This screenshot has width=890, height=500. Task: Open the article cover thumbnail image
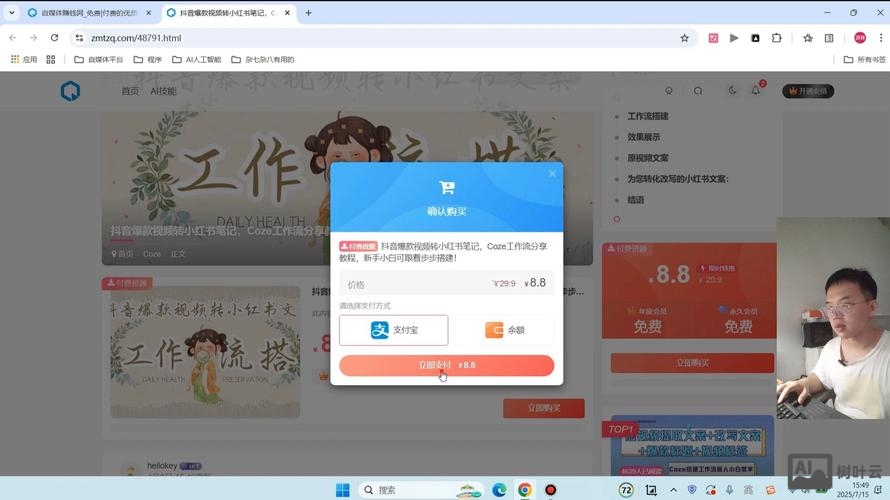(205, 352)
